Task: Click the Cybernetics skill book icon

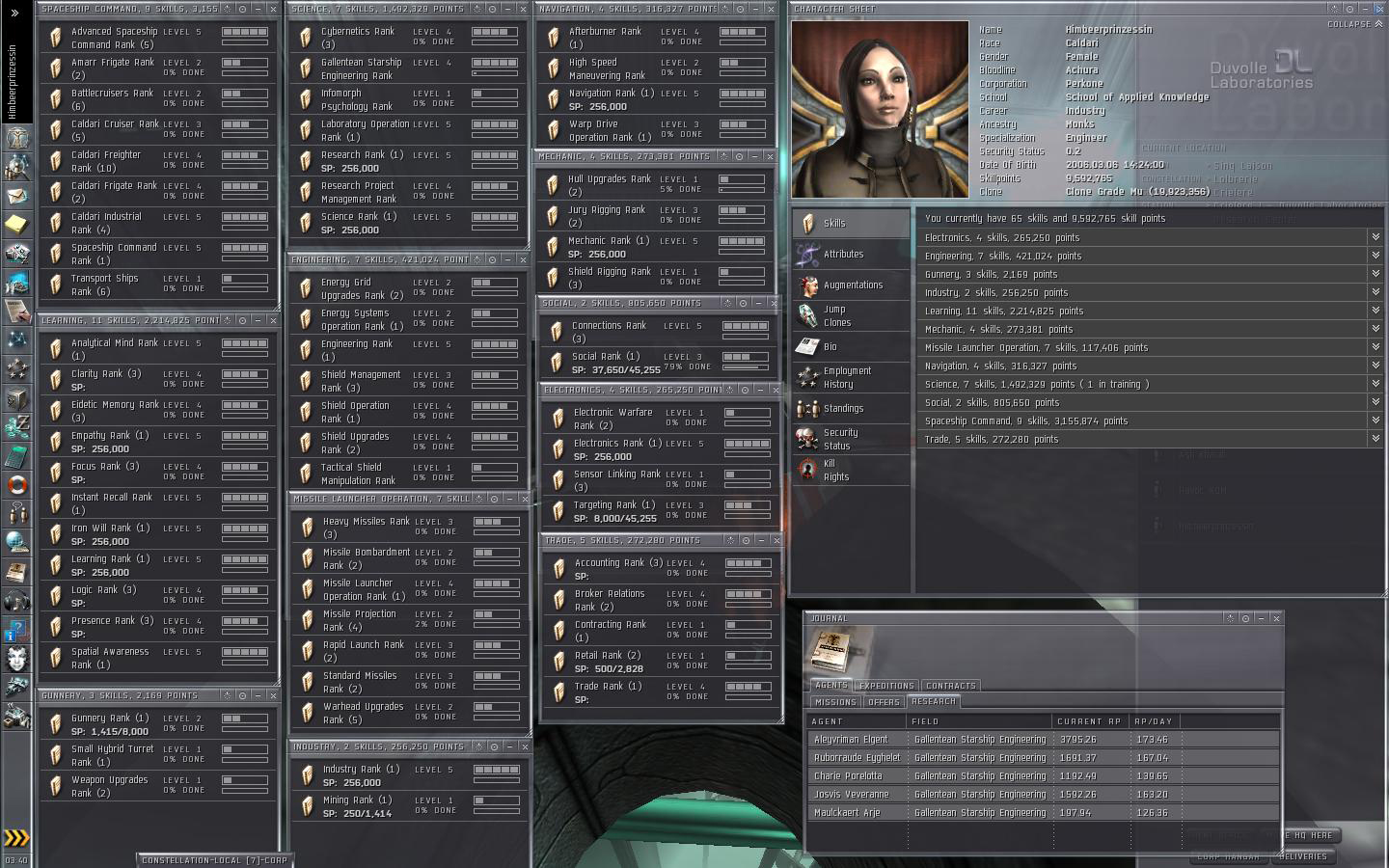Action: (307, 37)
